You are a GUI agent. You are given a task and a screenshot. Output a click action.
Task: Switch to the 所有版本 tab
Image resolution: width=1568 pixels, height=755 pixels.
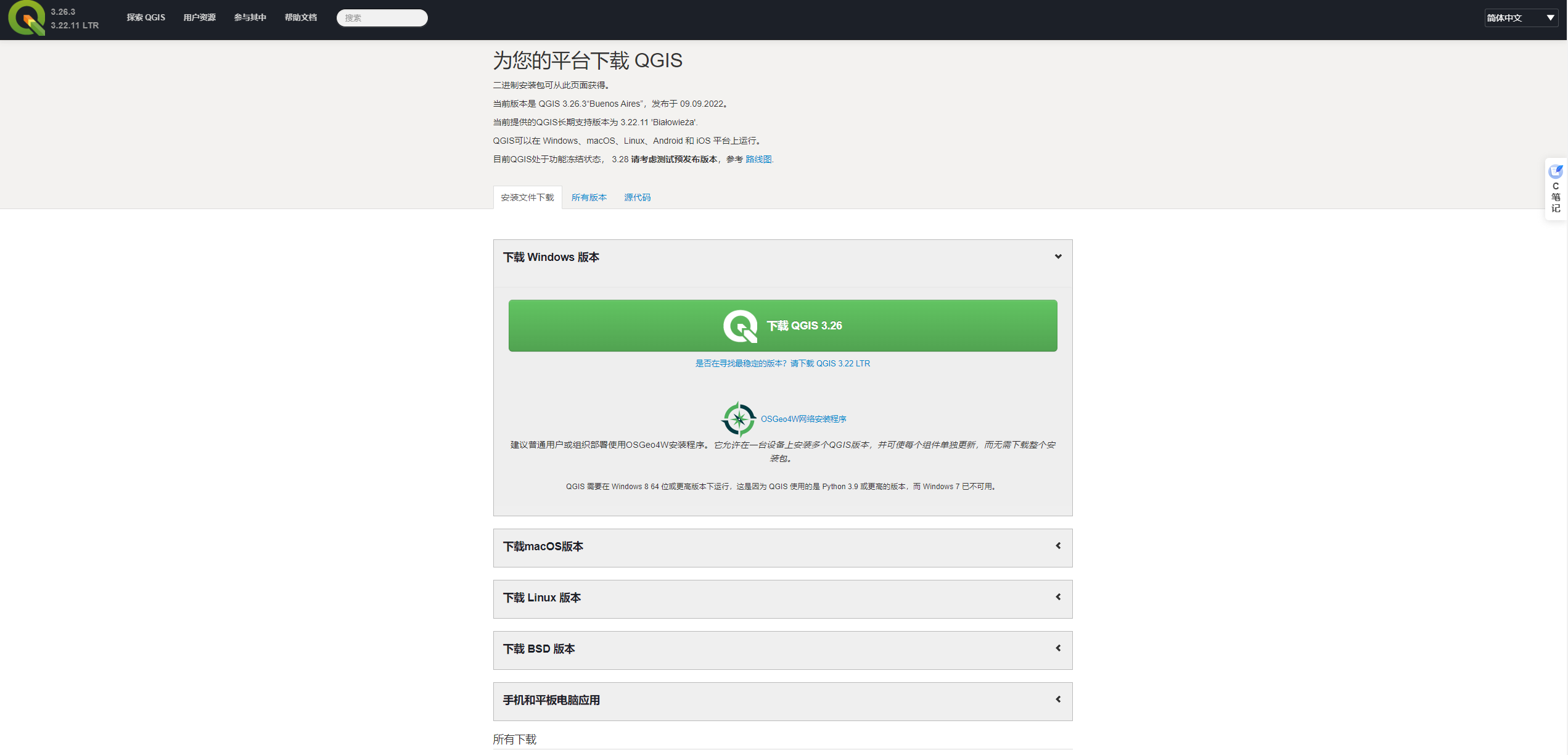point(589,197)
